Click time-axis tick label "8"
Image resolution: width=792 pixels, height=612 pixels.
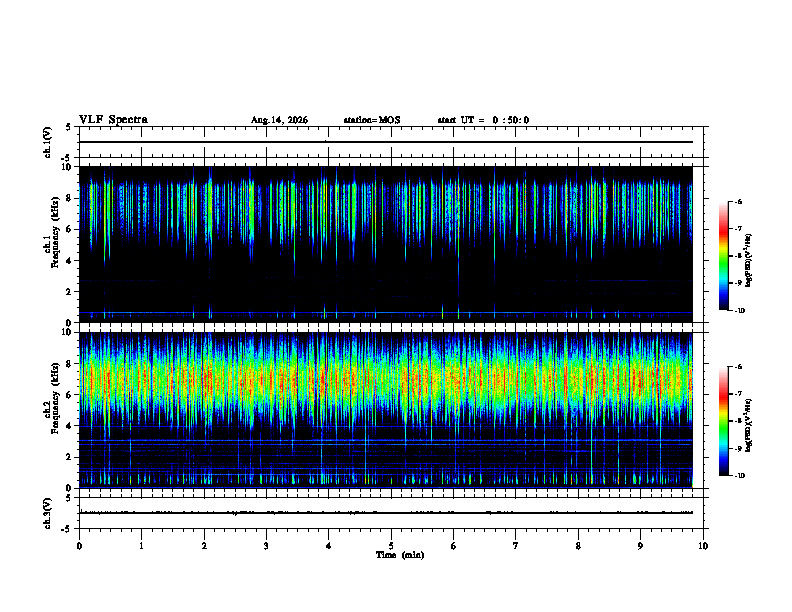point(578,546)
